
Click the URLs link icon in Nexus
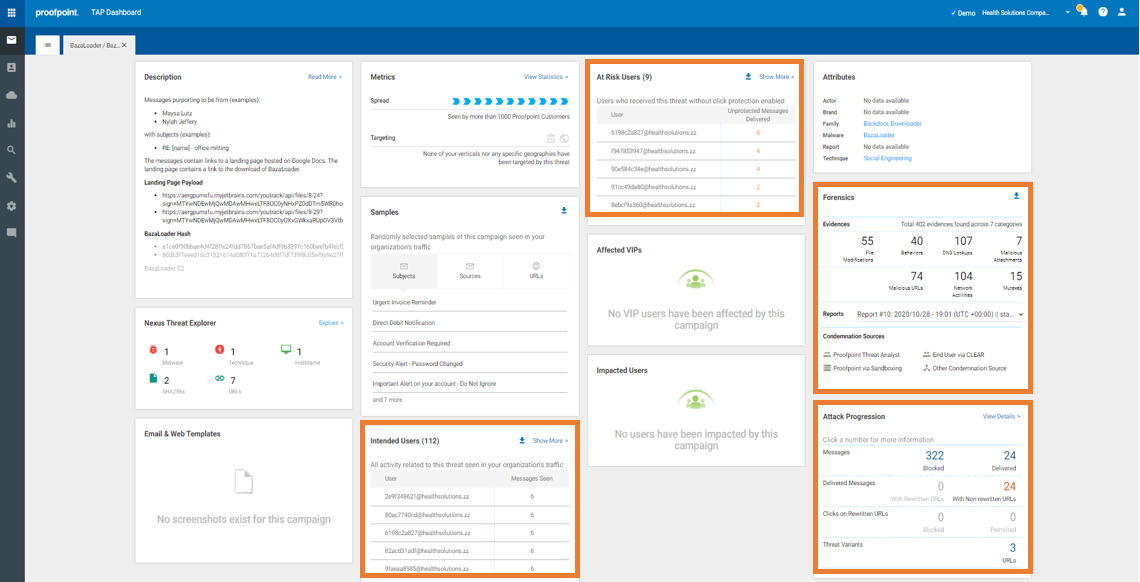220,379
